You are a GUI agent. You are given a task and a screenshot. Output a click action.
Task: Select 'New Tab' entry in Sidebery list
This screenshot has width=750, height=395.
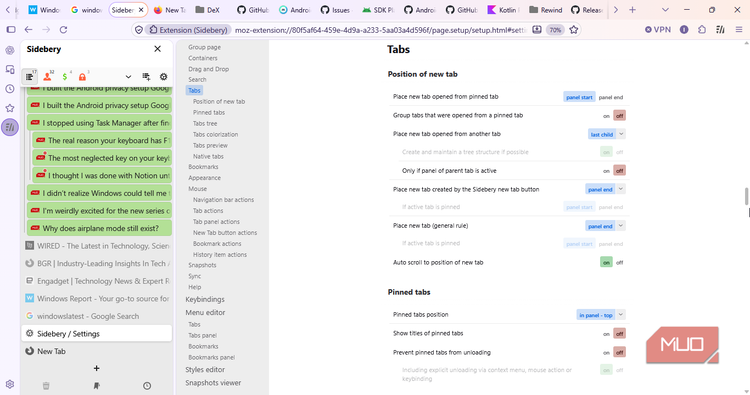tap(97, 351)
